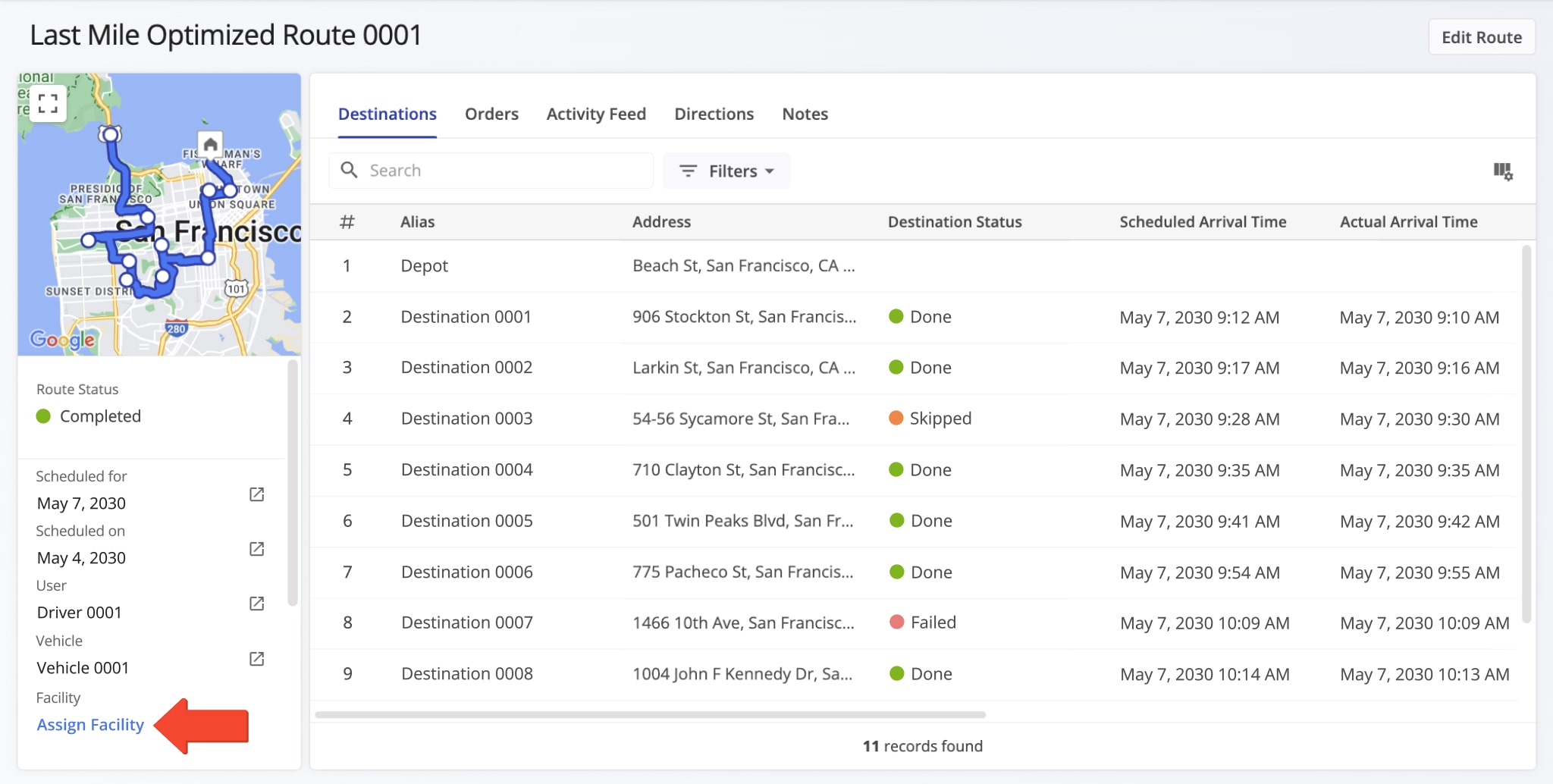Image resolution: width=1553 pixels, height=784 pixels.
Task: Open the Activity Feed tab
Action: [x=596, y=114]
